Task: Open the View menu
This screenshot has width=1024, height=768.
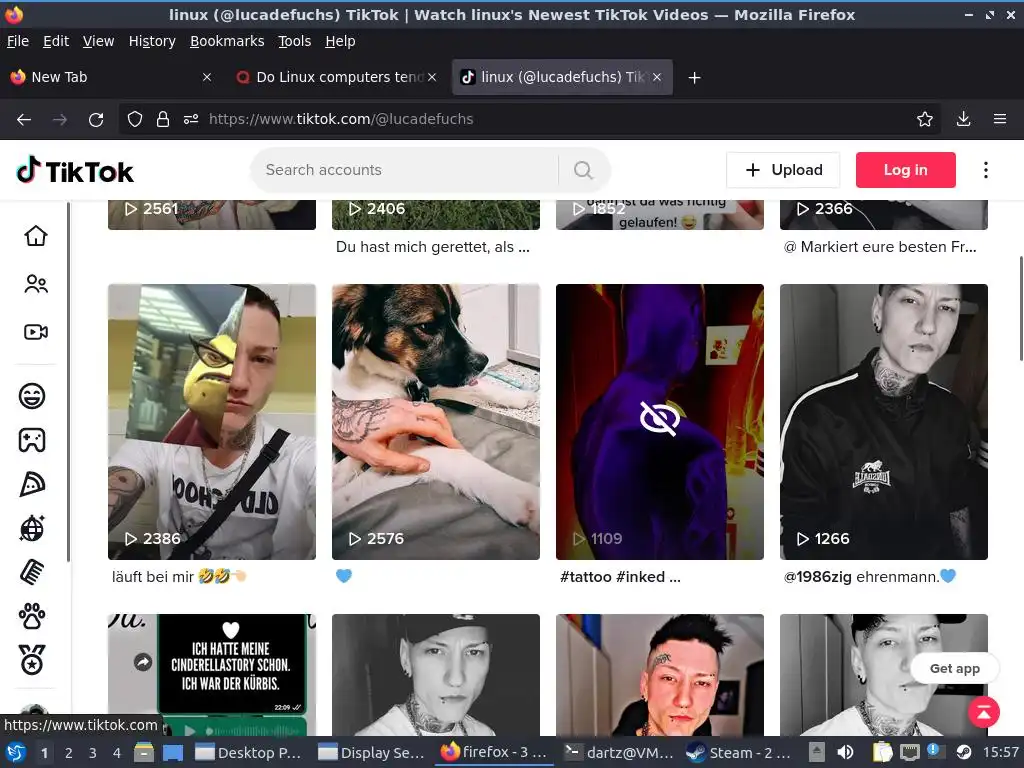Action: 98,41
